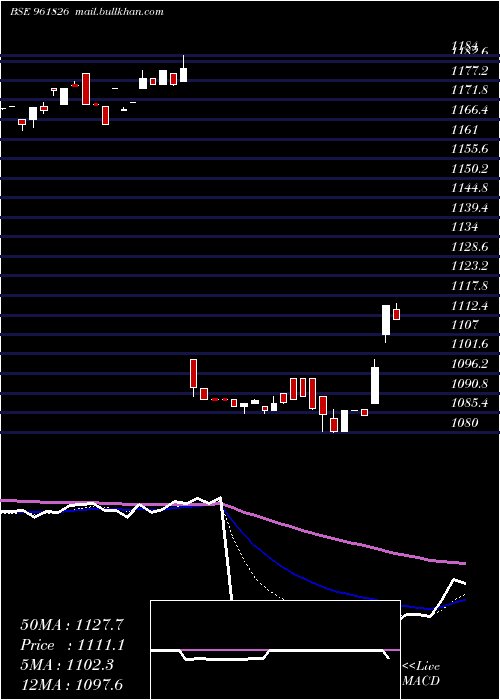Select the 5MA : 1102.3 readout
This screenshot has height=700, width=500.
point(67,664)
